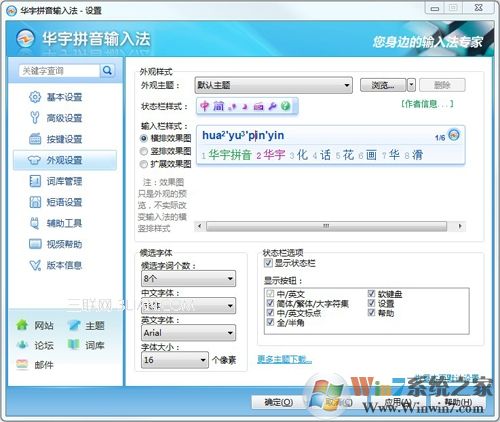Click the gear icon for 基本设置

click(x=35, y=97)
